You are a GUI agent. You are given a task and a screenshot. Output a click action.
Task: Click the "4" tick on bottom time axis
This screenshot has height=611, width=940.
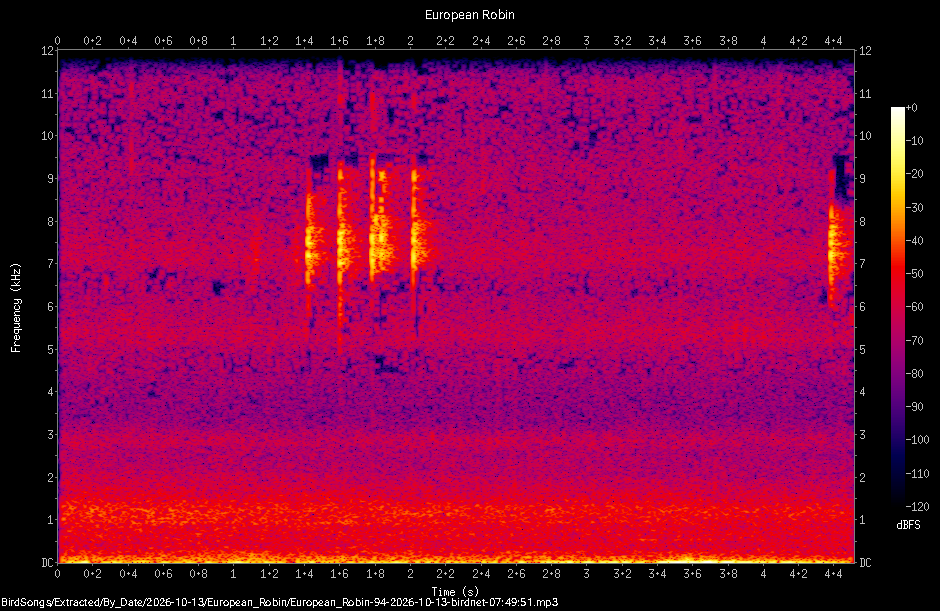[763, 574]
